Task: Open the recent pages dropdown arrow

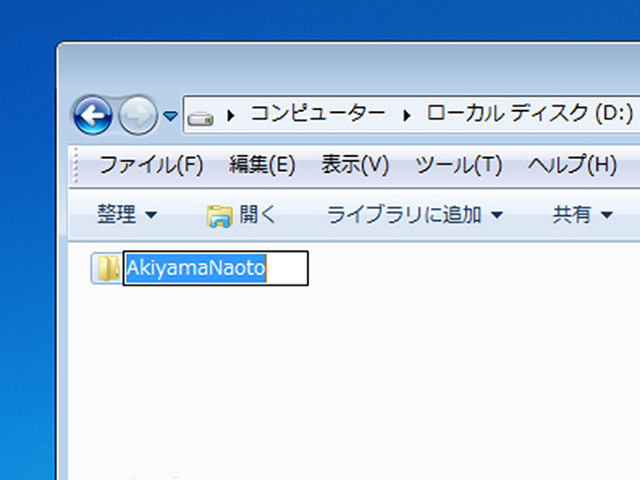Action: click(x=170, y=116)
